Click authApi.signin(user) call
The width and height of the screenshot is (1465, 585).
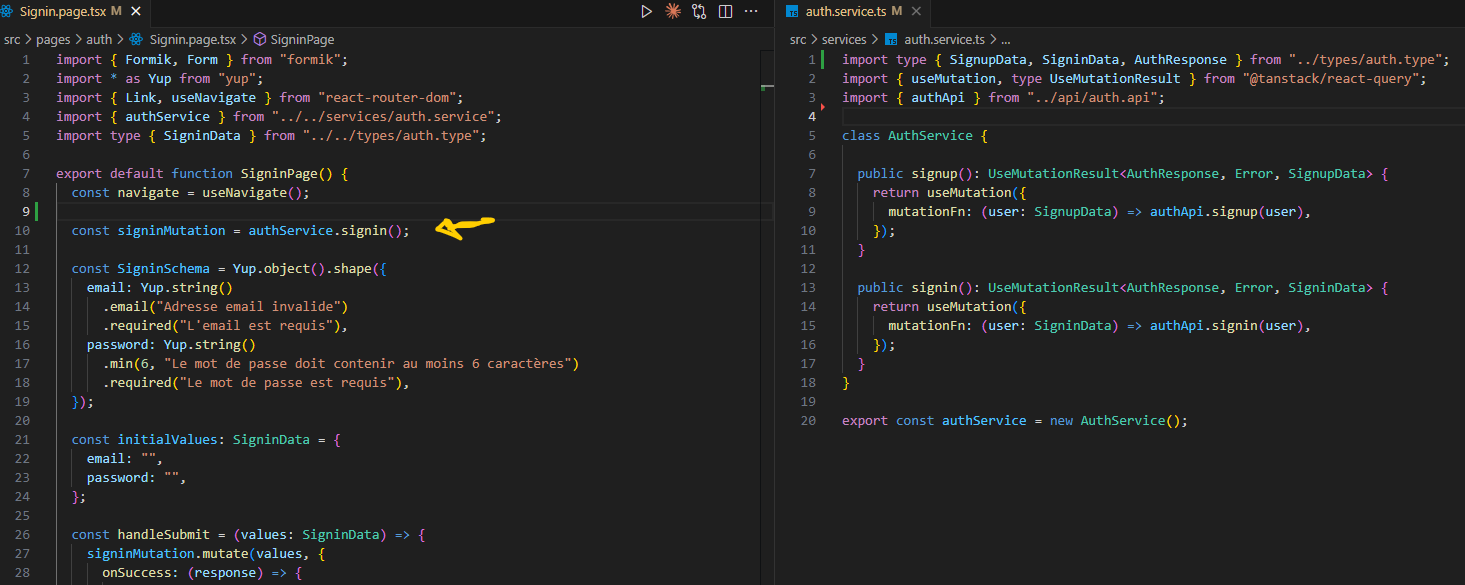1226,325
